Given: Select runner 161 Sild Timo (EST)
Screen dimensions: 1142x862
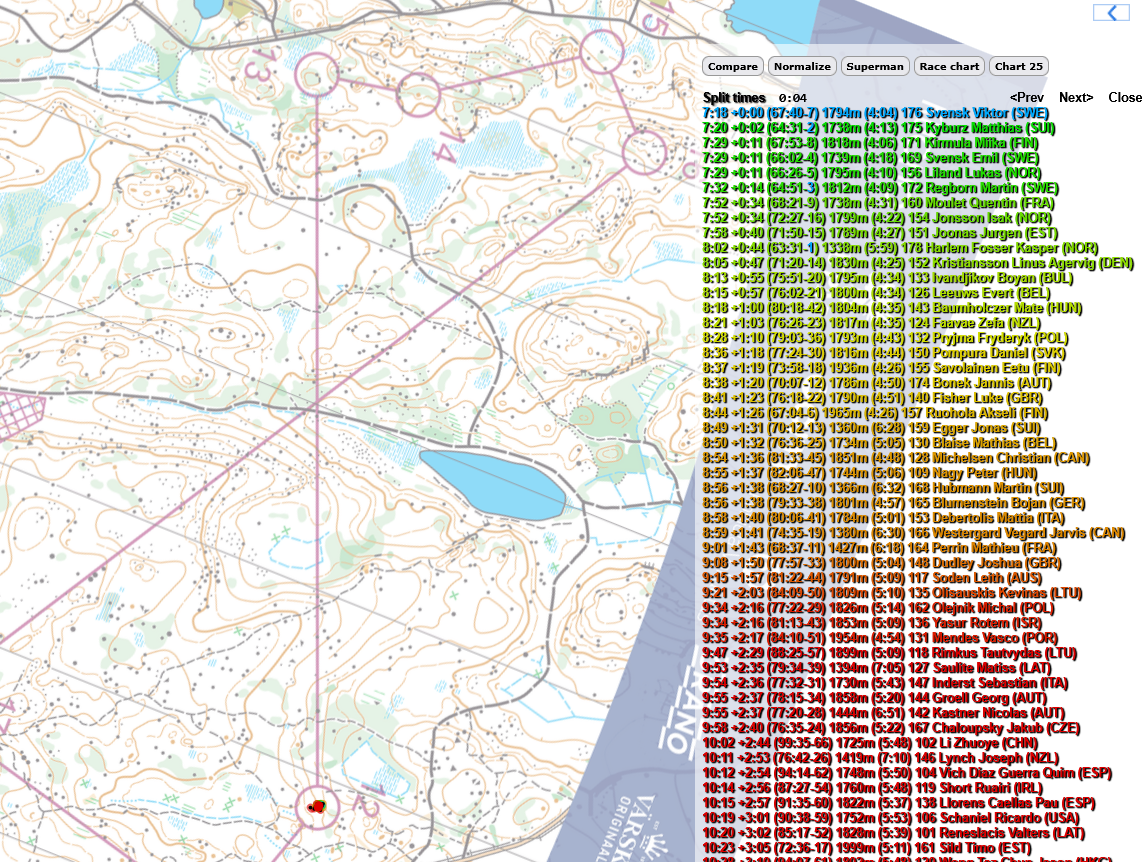Looking at the screenshot, I should 867,847.
